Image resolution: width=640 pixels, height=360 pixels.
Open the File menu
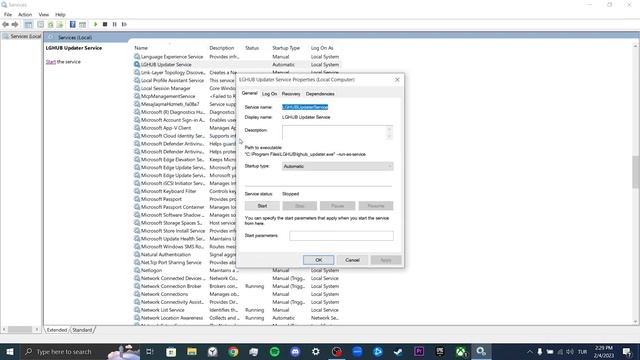click(x=8, y=15)
